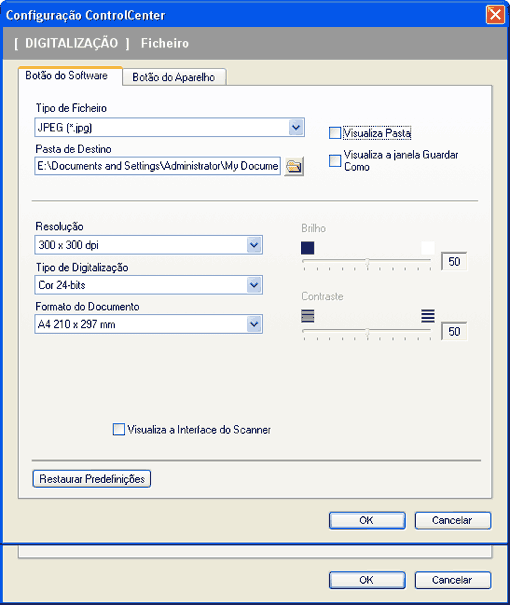
Task: Click the low contrast icon under Contraste
Action: [x=307, y=316]
